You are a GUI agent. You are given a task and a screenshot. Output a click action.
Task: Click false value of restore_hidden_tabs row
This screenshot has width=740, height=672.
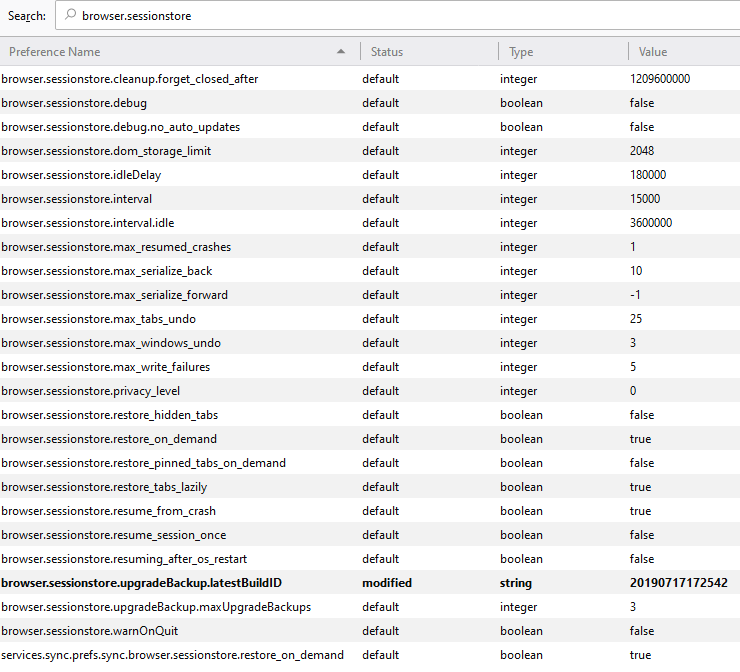642,415
